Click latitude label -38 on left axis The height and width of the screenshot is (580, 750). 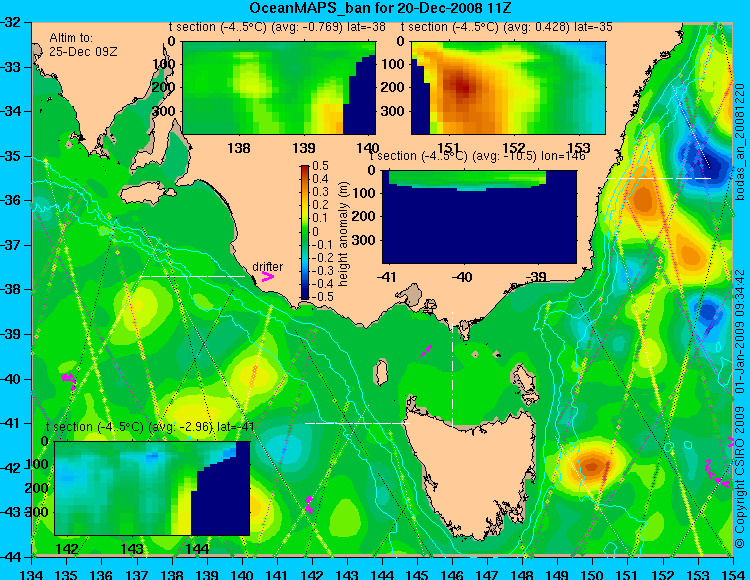(x=12, y=289)
